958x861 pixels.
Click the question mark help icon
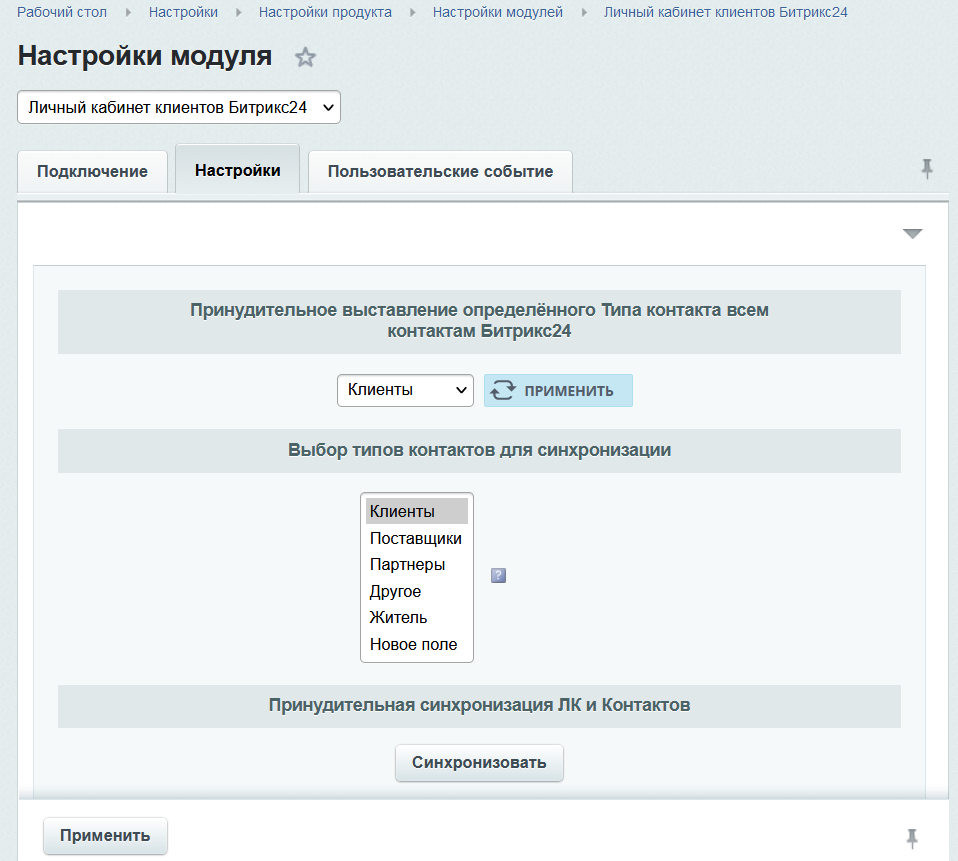pyautogui.click(x=498, y=575)
